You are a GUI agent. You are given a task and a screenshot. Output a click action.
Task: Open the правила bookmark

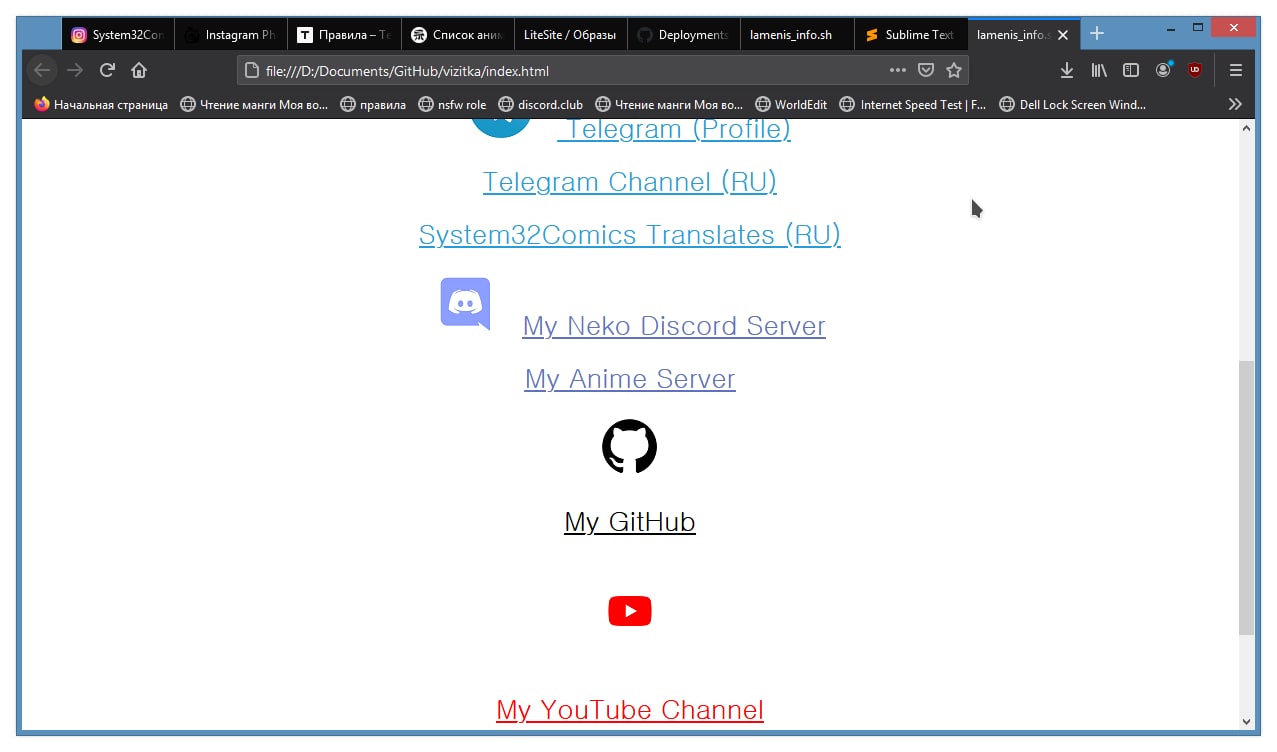click(x=373, y=104)
